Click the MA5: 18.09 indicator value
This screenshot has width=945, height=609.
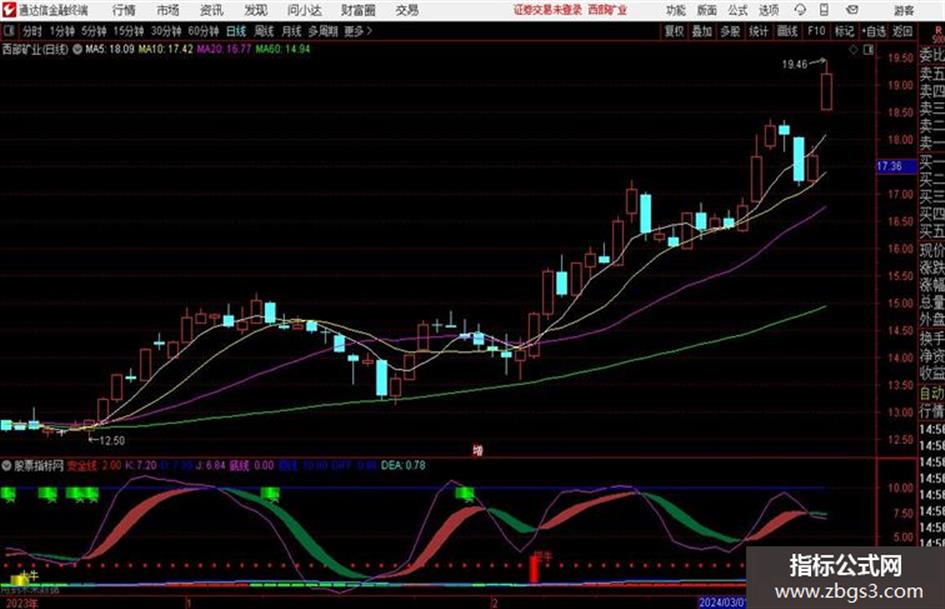pyautogui.click(x=110, y=49)
